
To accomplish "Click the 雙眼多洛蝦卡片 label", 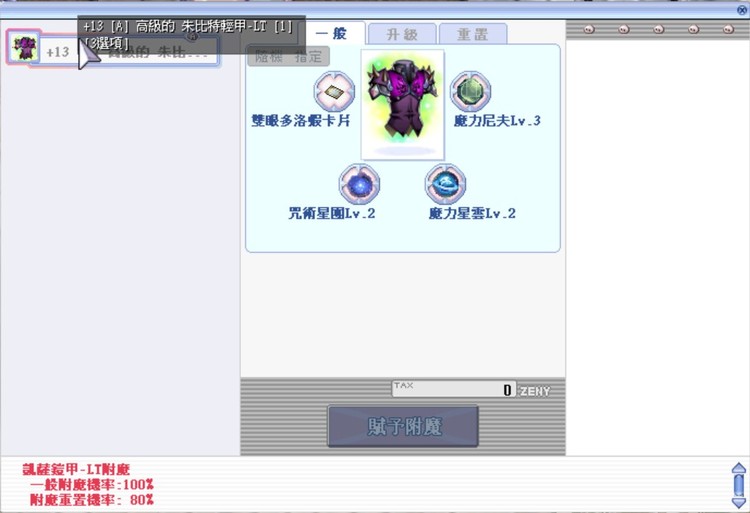I will [300, 120].
